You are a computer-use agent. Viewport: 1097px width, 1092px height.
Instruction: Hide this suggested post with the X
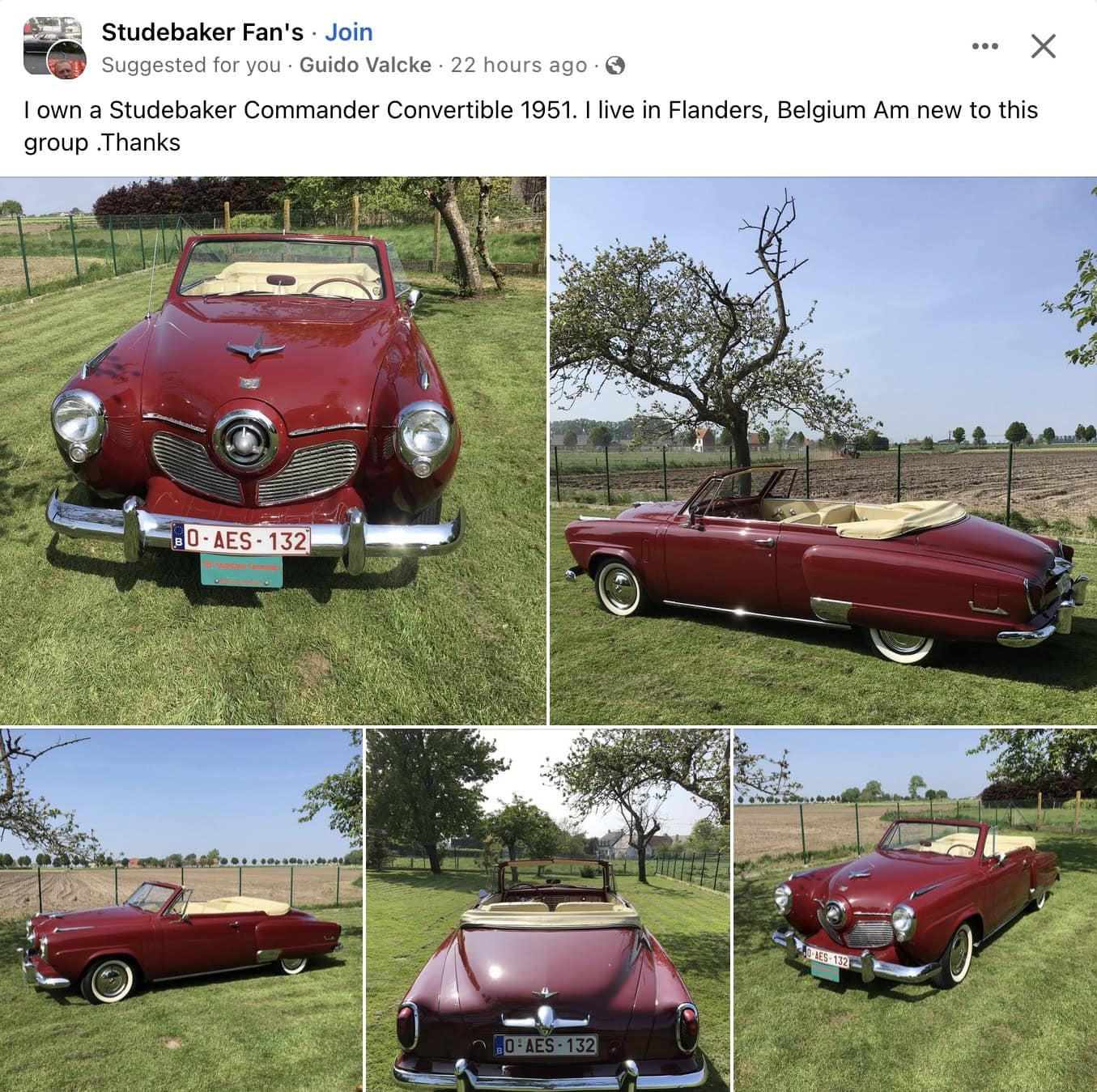coord(1044,46)
